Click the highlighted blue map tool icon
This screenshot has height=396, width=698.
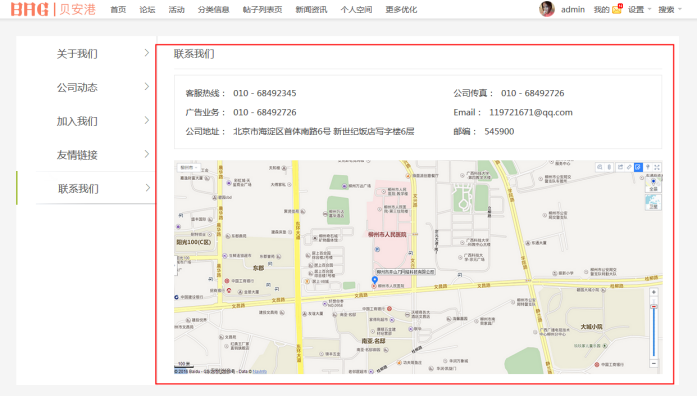[x=638, y=167]
